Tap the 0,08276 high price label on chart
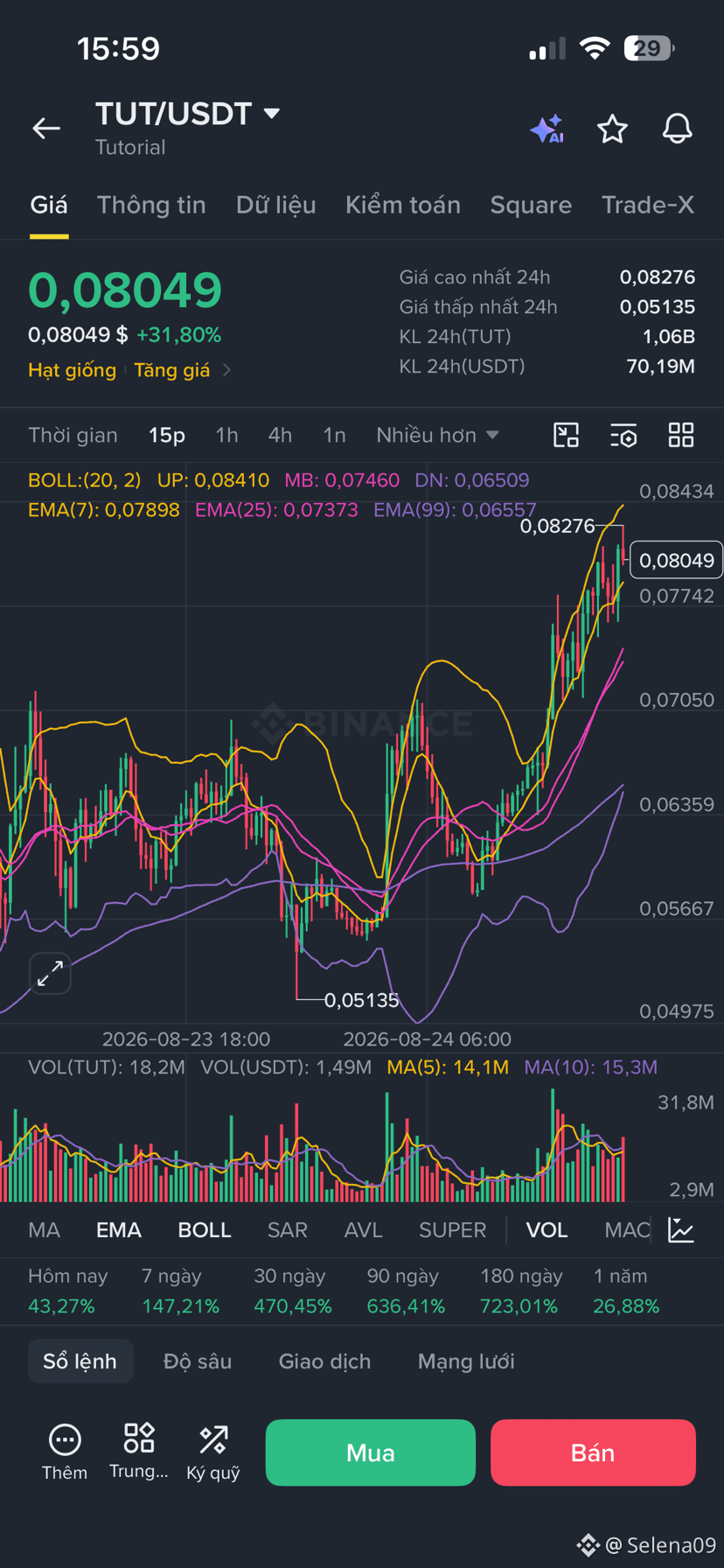The width and height of the screenshot is (724, 1568). [557, 526]
